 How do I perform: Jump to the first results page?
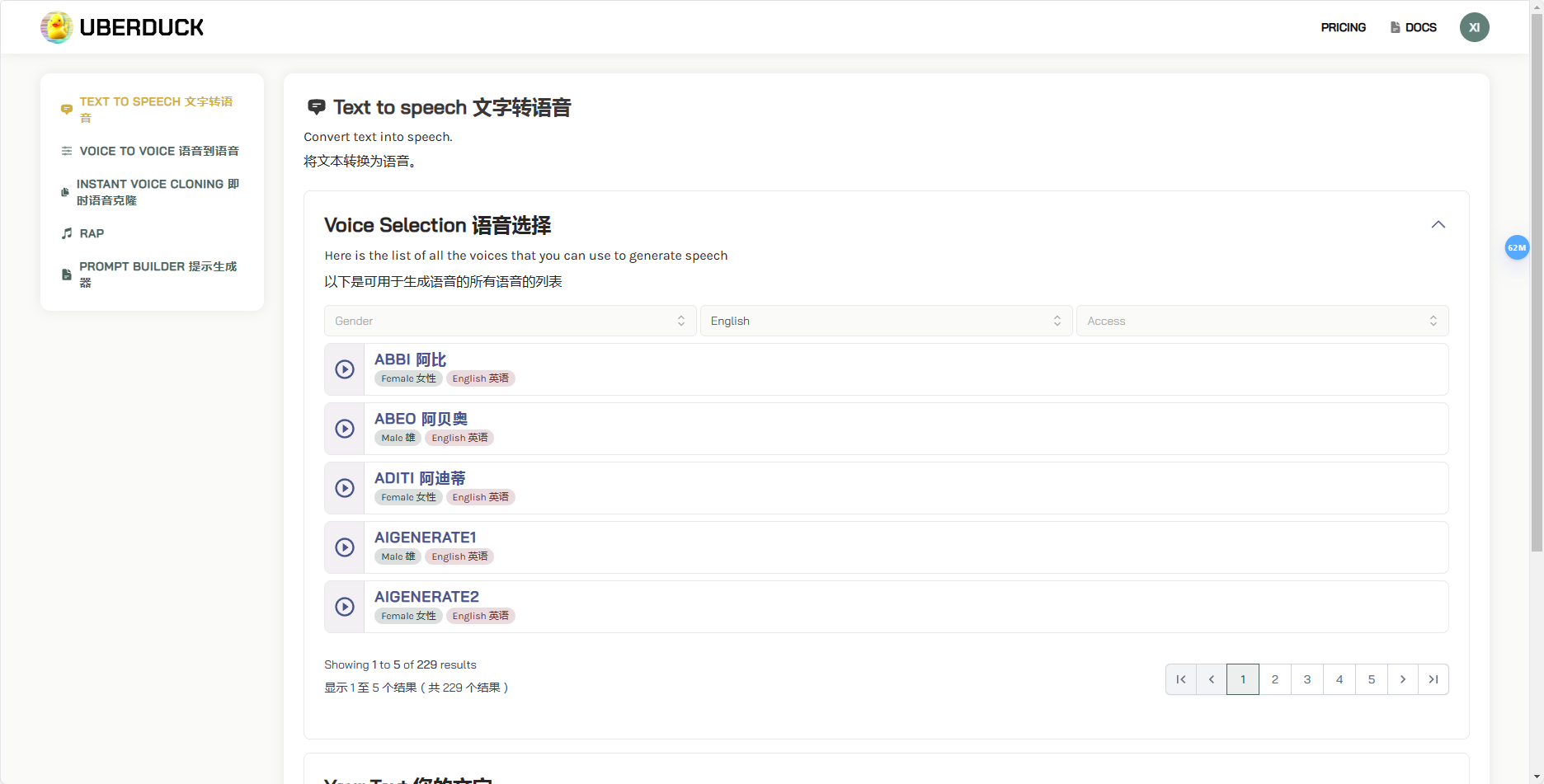[x=1181, y=679]
